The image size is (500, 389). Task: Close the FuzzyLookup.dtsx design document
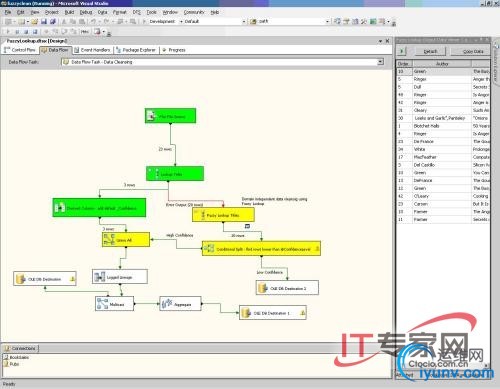click(387, 41)
